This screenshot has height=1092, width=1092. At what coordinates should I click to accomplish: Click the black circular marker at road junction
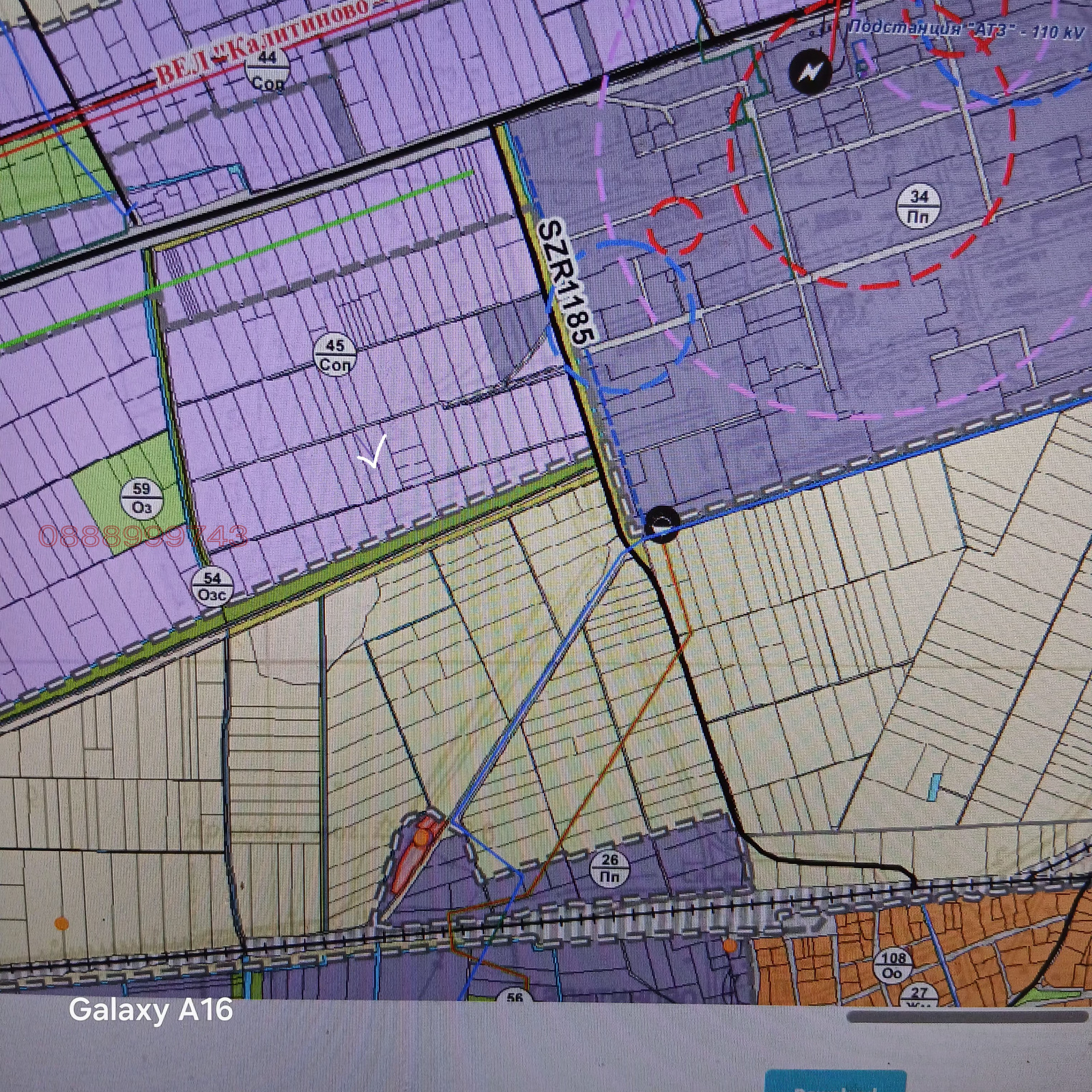661,523
